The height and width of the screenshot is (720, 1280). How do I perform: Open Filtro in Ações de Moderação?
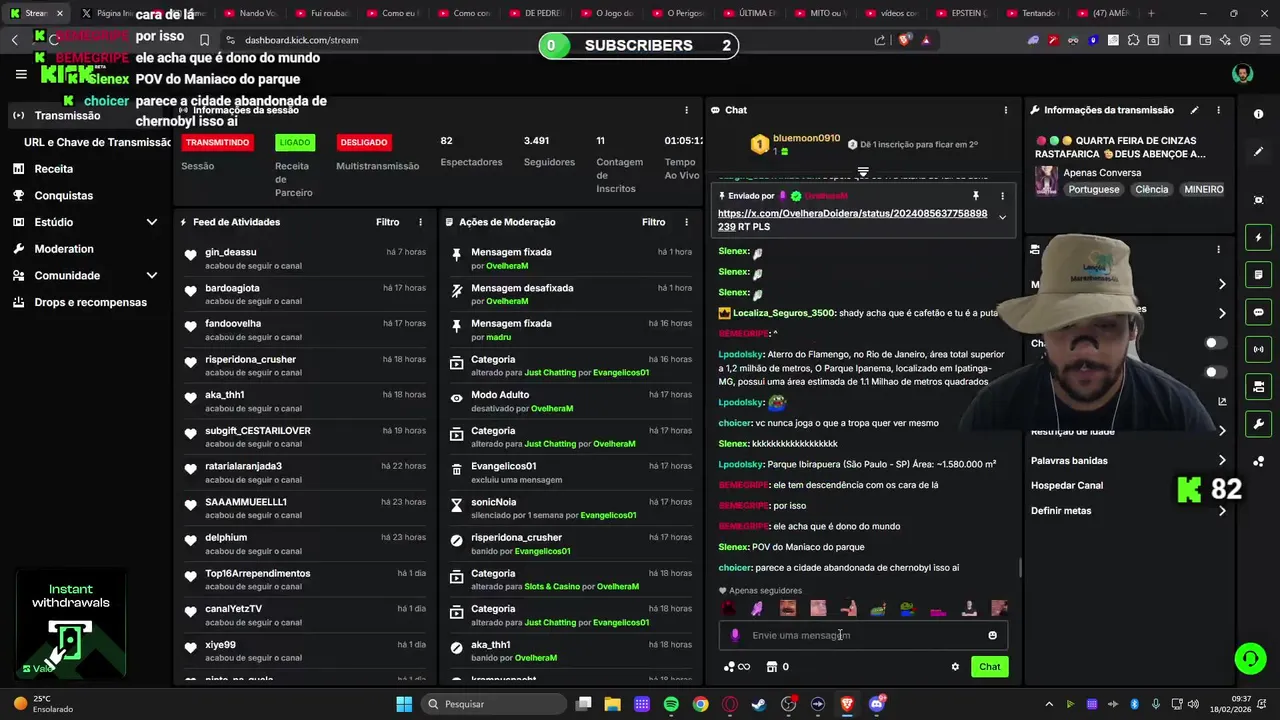[x=653, y=222]
